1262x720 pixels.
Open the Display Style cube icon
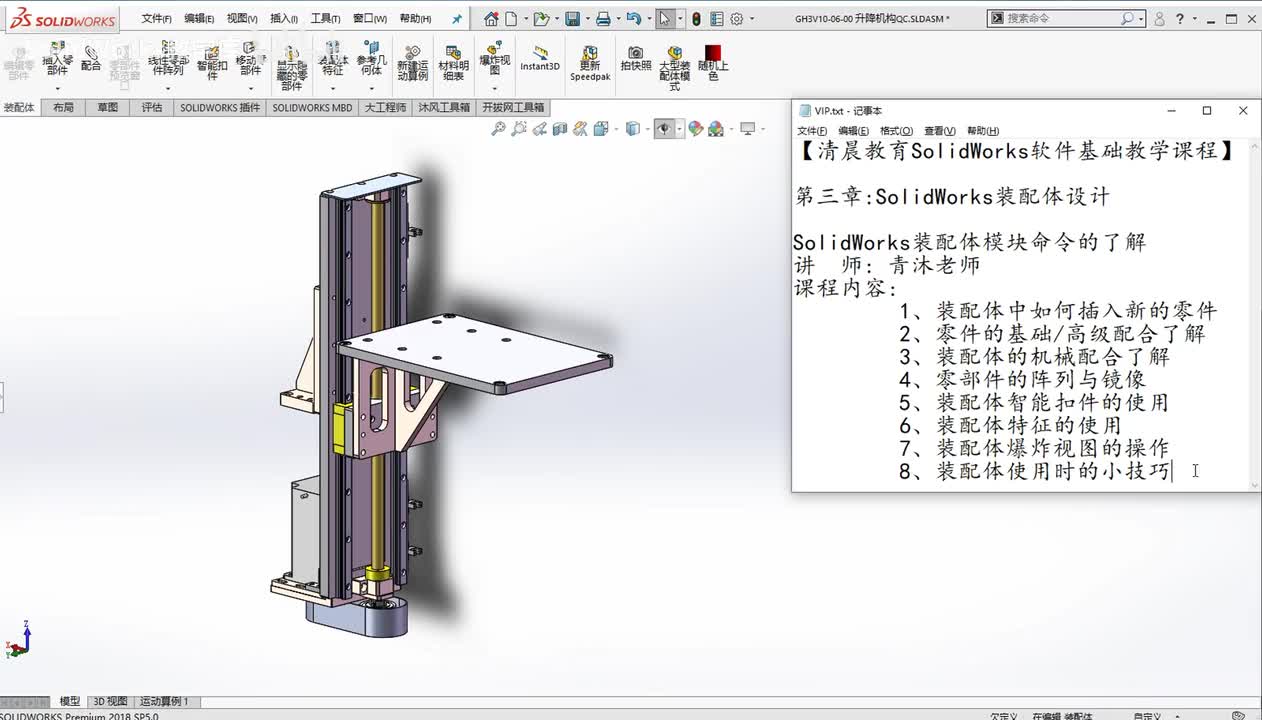632,129
